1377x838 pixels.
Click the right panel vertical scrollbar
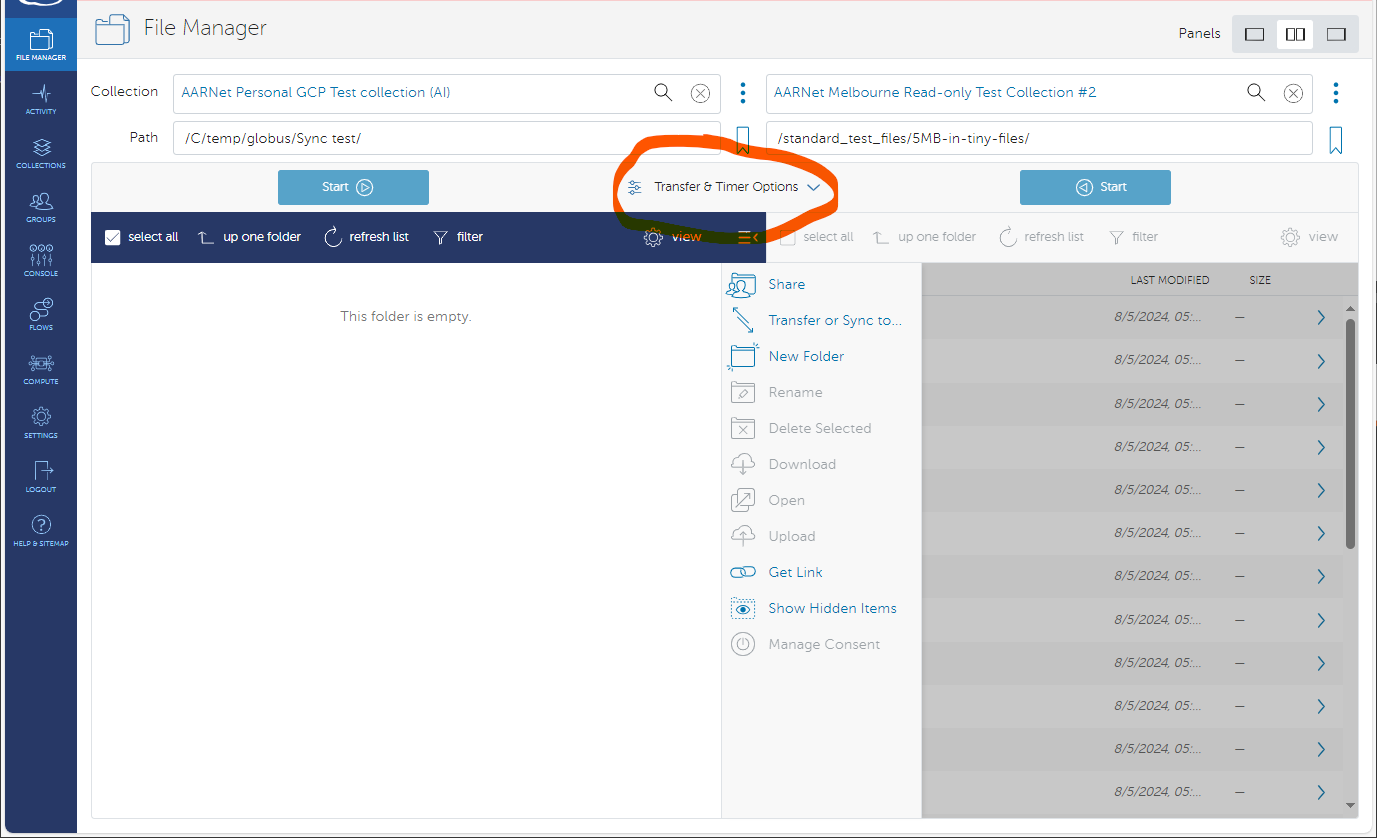point(1350,433)
